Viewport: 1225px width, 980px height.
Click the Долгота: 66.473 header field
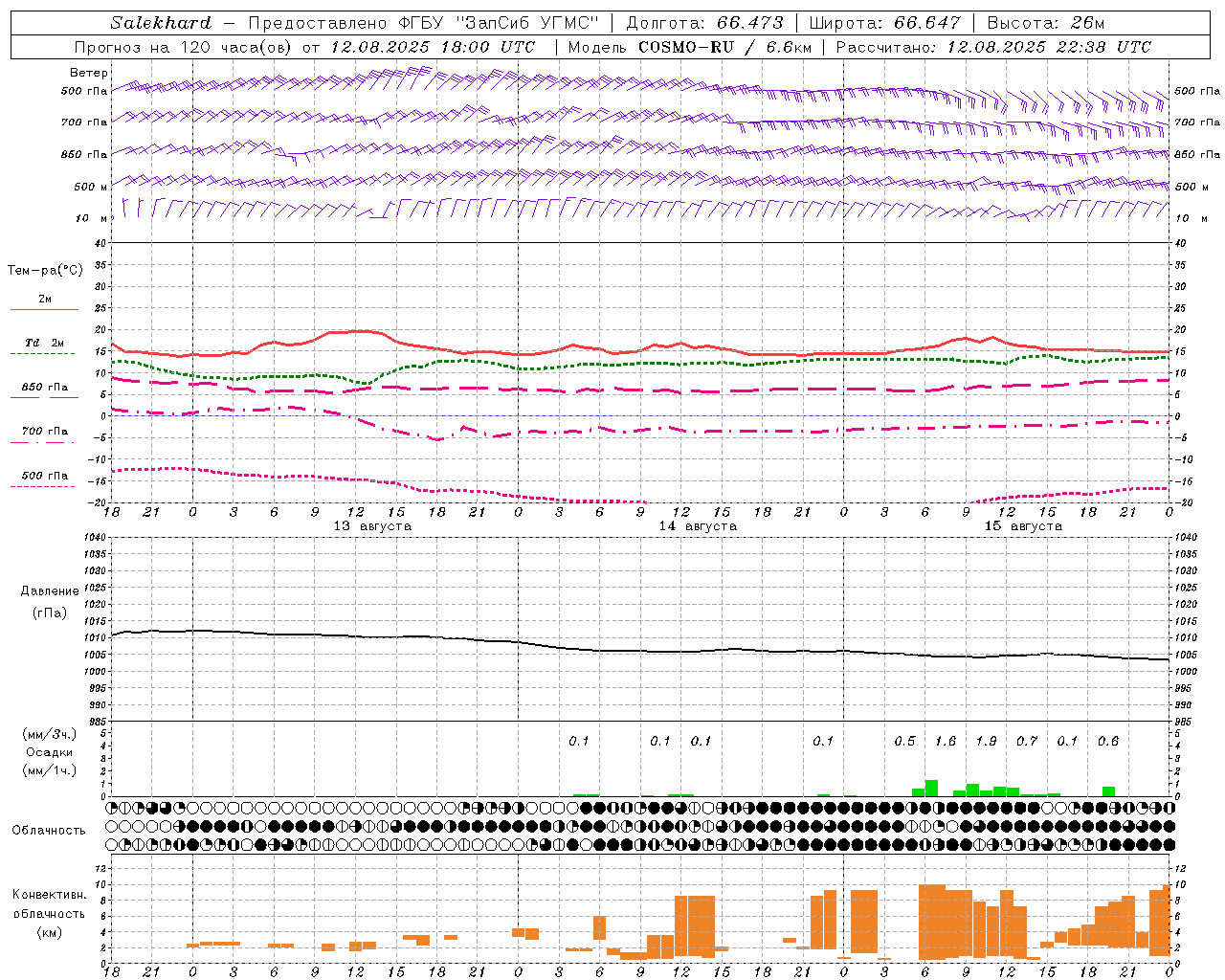[704, 23]
